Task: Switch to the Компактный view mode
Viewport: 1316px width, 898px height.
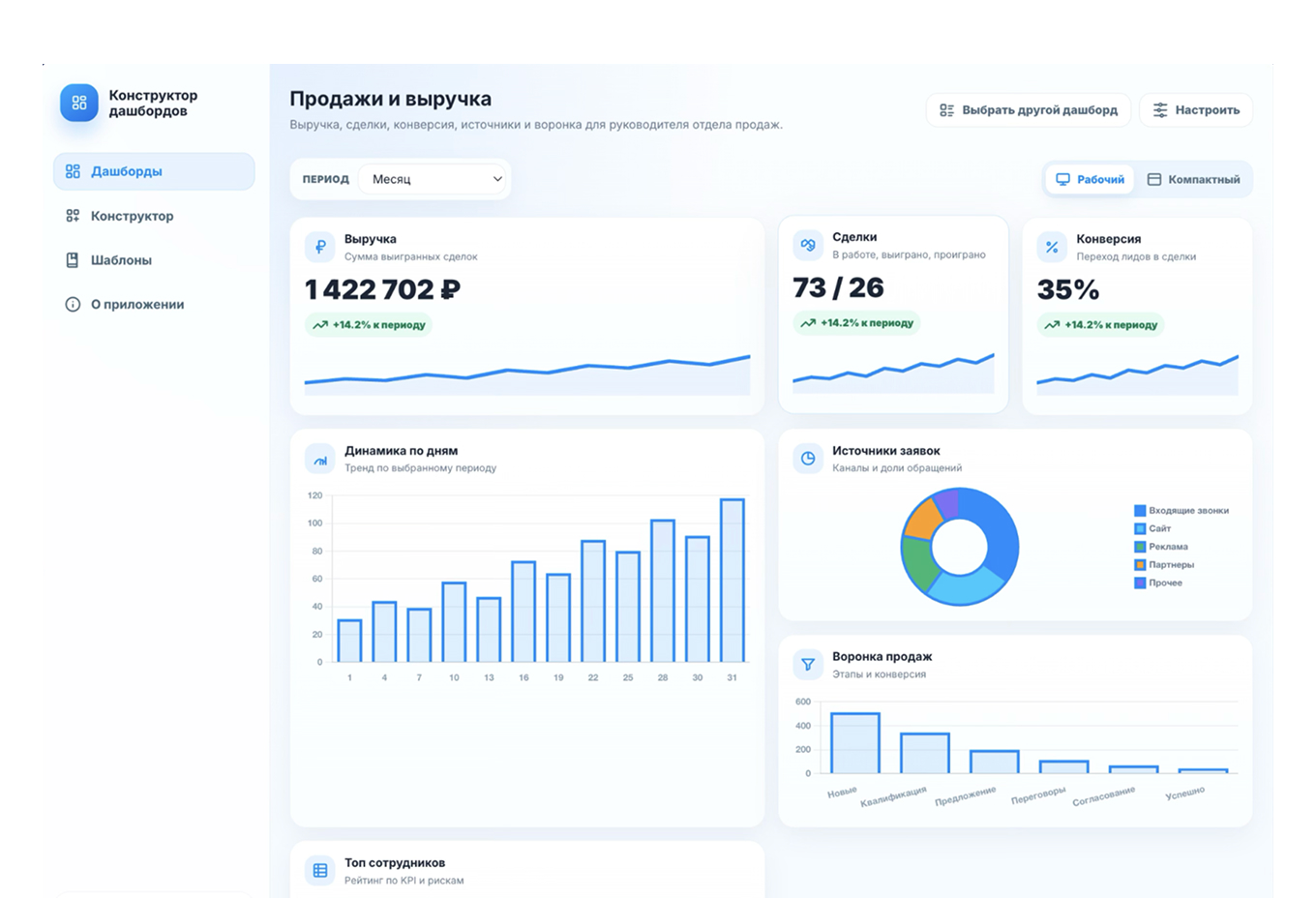Action: (1193, 179)
